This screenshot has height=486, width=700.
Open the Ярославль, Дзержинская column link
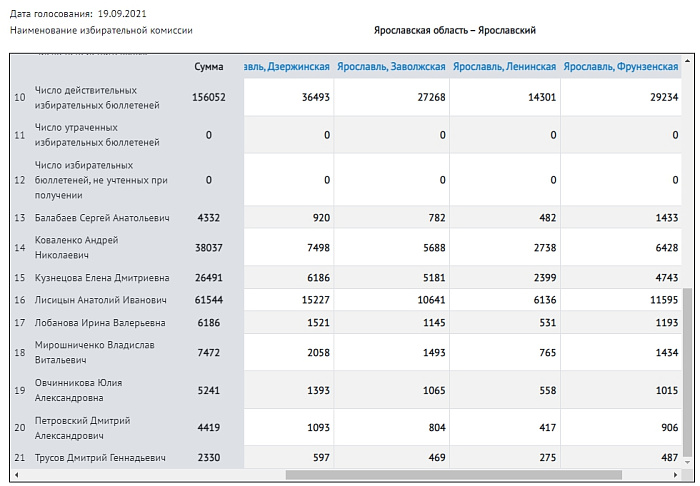tap(287, 67)
